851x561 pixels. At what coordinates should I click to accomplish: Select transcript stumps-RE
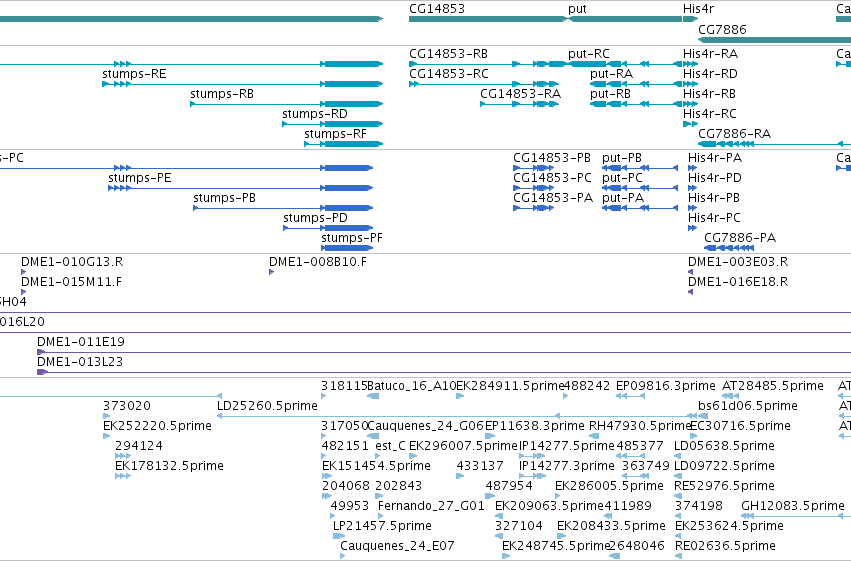[x=243, y=84]
